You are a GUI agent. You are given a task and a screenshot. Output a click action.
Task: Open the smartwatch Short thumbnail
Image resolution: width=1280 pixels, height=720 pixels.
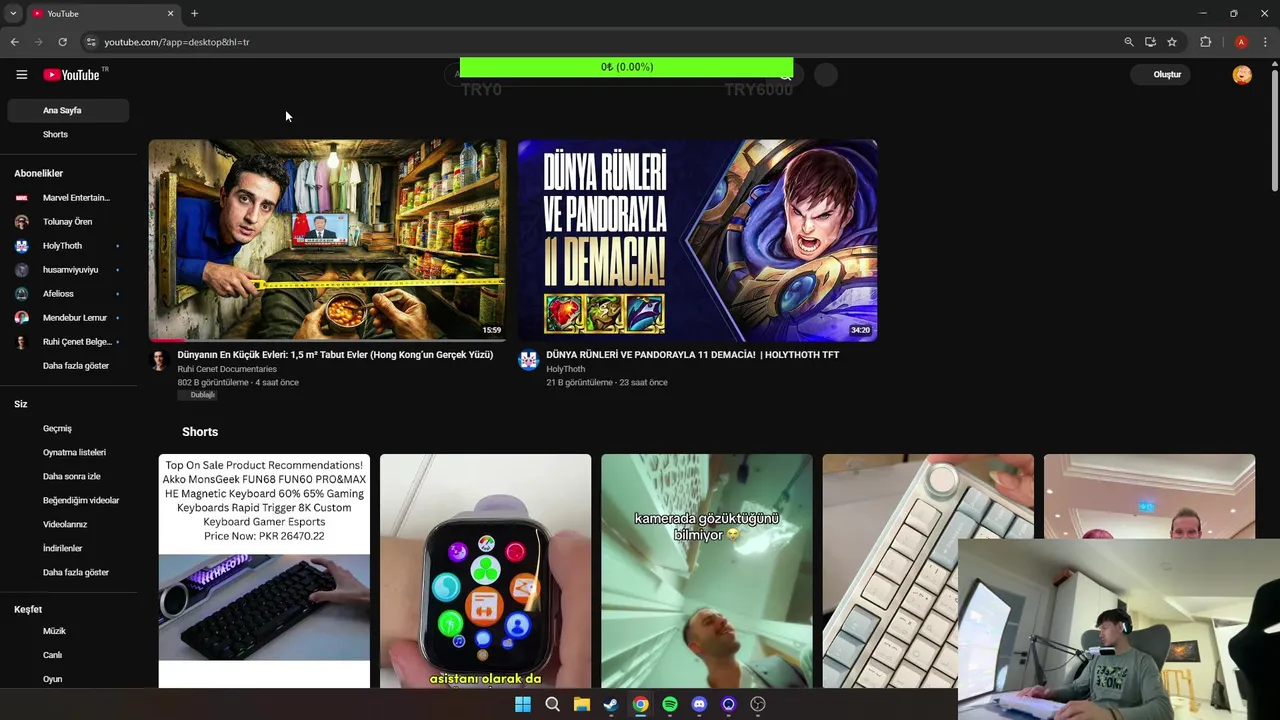485,571
